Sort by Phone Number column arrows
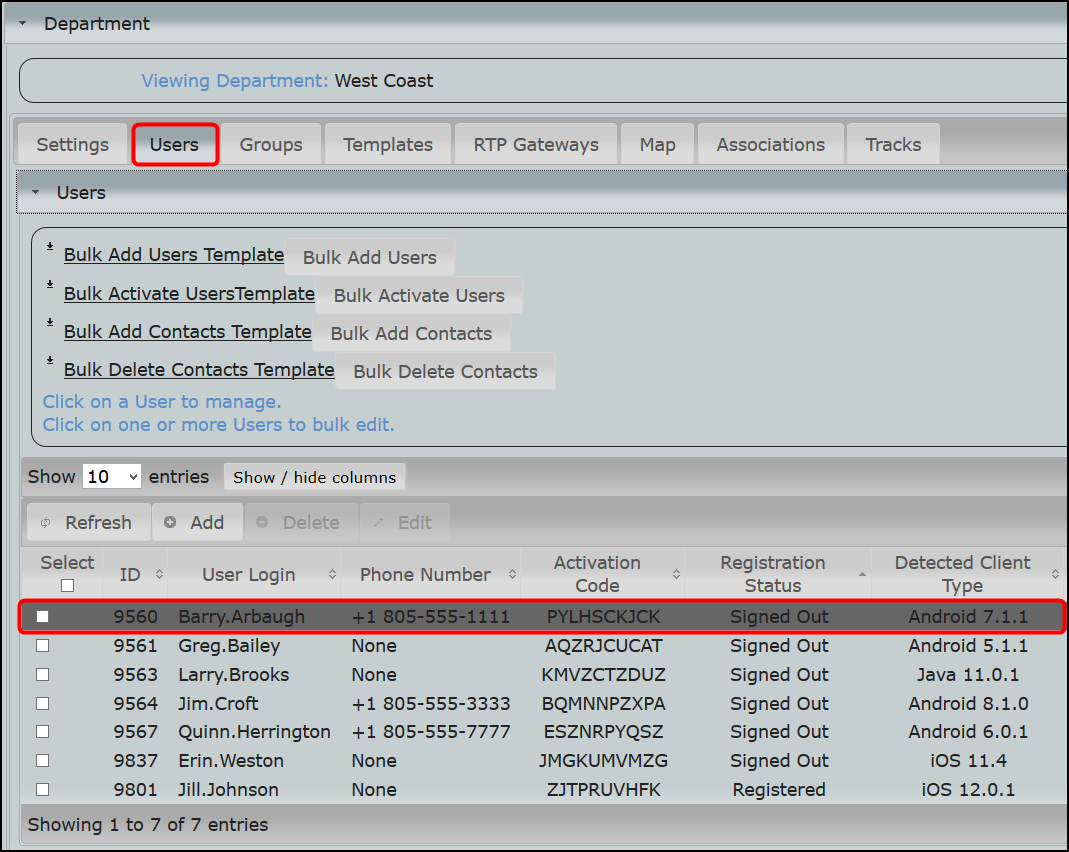 (512, 574)
